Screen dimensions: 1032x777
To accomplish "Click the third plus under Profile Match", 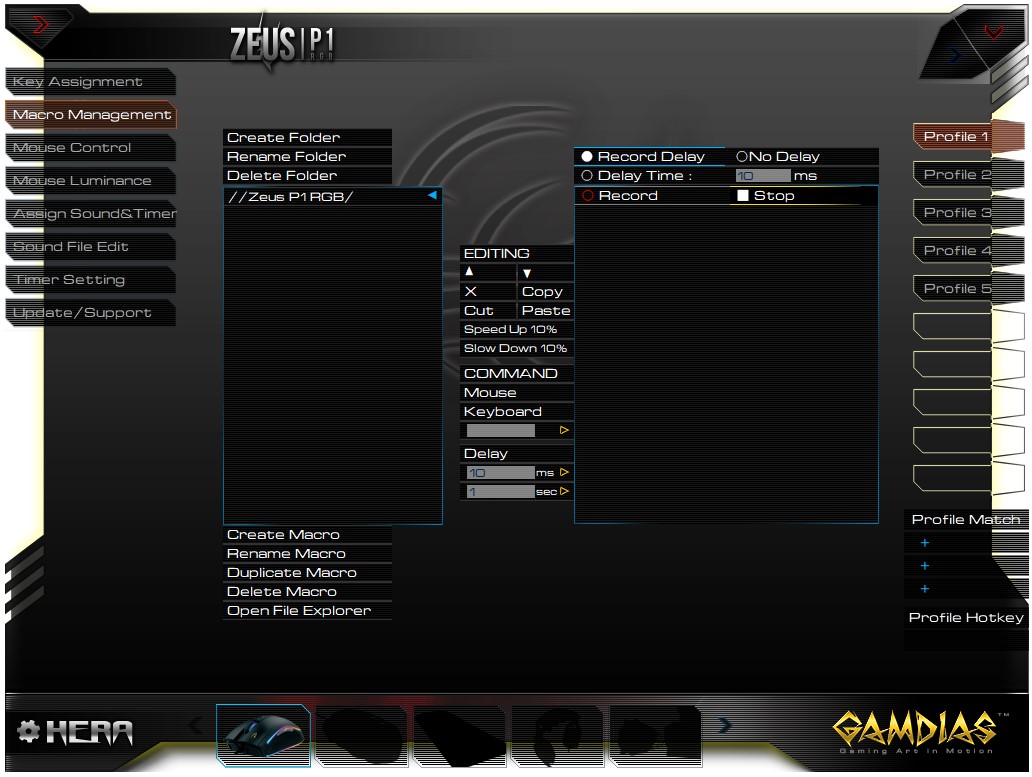I will (925, 589).
